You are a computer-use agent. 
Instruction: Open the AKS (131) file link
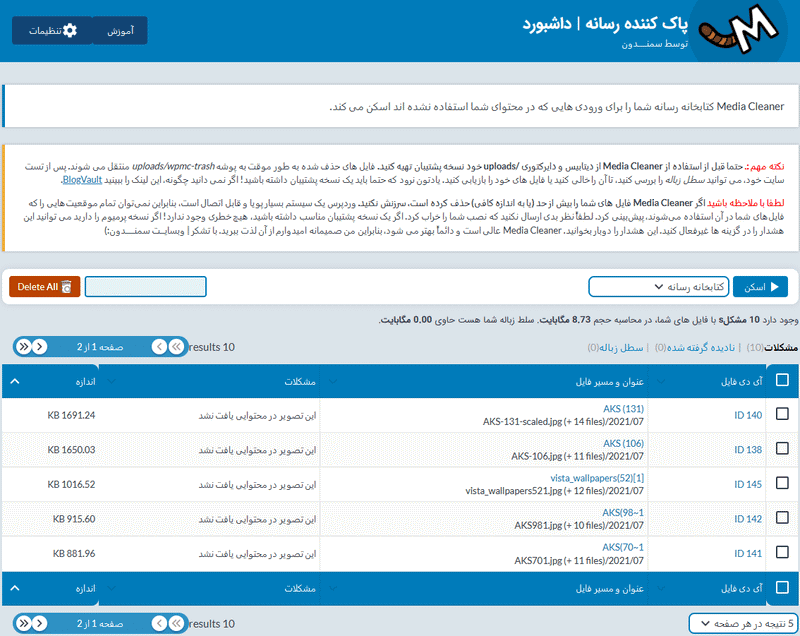tap(623, 409)
